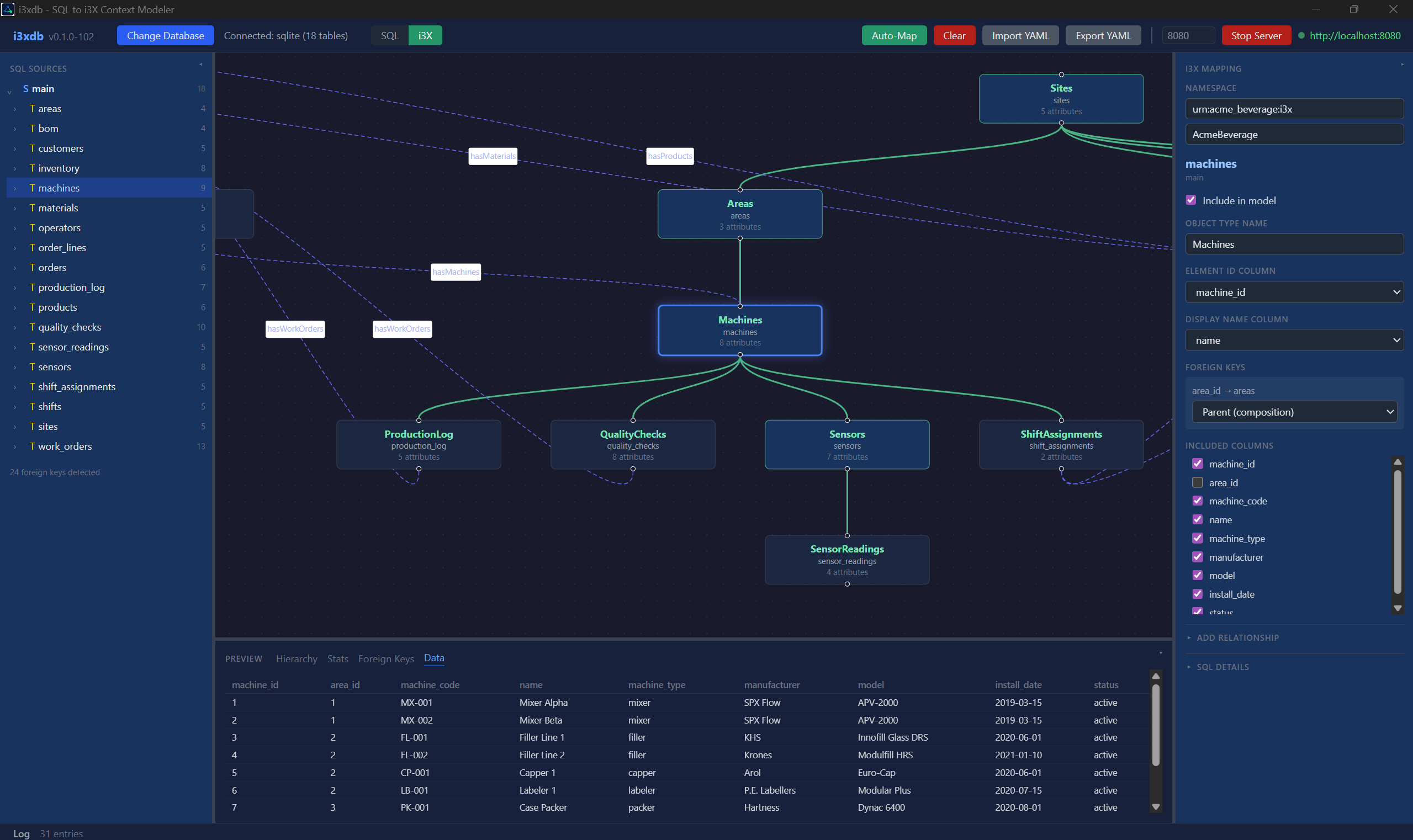The height and width of the screenshot is (840, 1413).
Task: Switch the view toggle to SQL
Action: [x=389, y=35]
